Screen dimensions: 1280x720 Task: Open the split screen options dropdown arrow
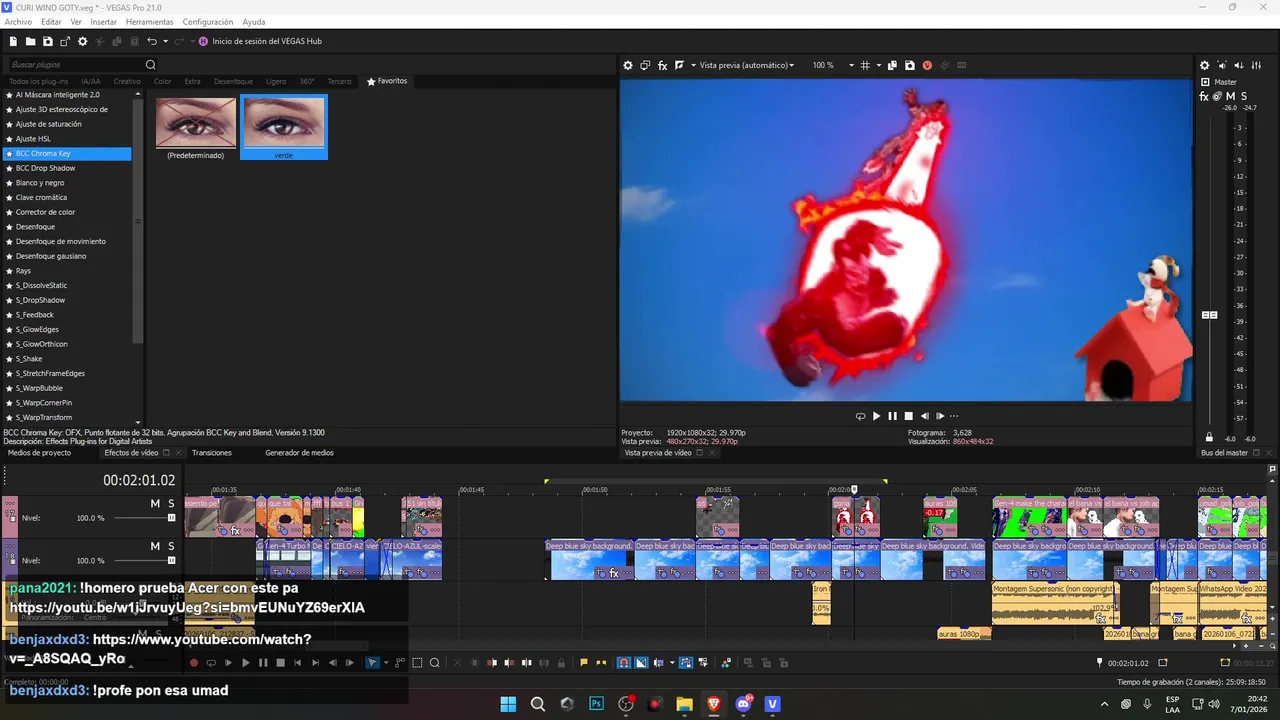pos(693,65)
